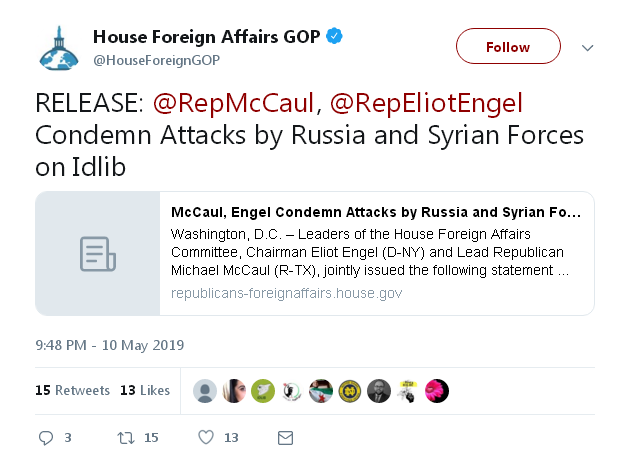Like the tweet with heart icon
Screen dimensions: 629x466
point(206,437)
